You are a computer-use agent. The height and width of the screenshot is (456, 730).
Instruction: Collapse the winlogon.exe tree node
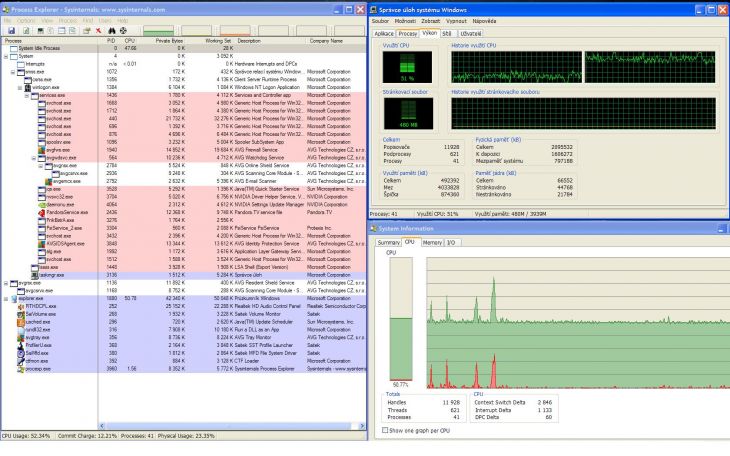pyautogui.click(x=20, y=88)
